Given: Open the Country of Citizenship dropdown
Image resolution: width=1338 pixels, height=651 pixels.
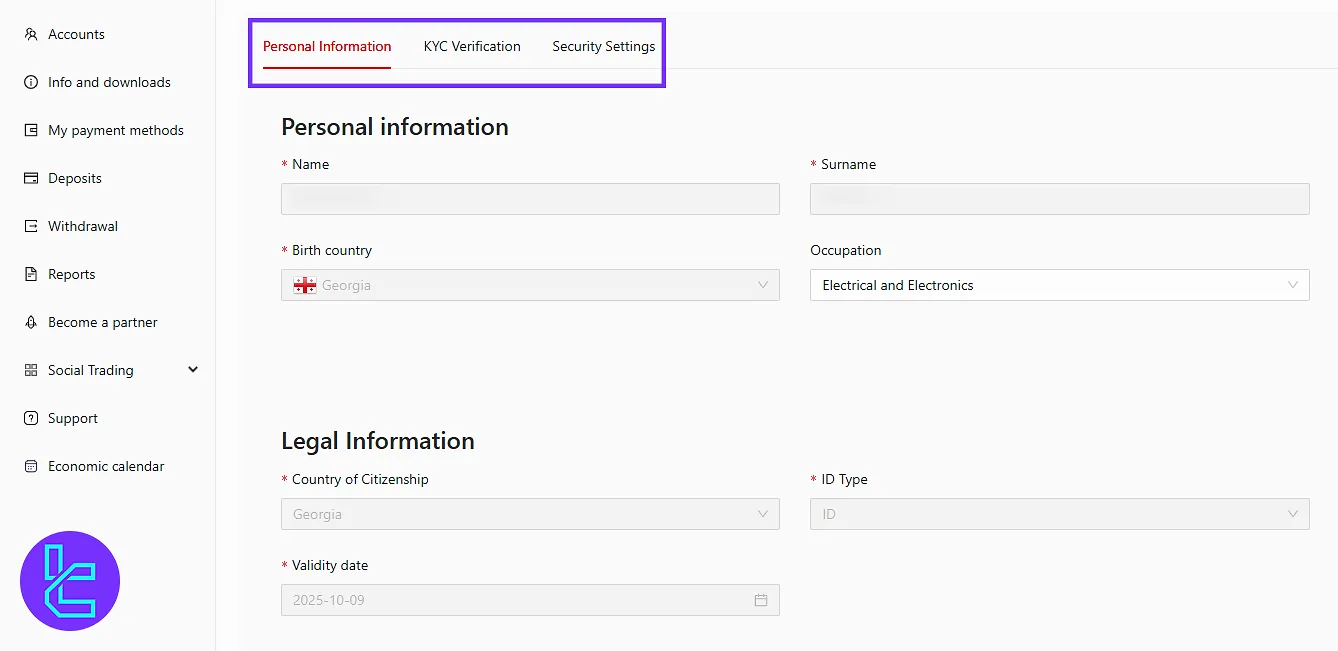Looking at the screenshot, I should pyautogui.click(x=530, y=514).
